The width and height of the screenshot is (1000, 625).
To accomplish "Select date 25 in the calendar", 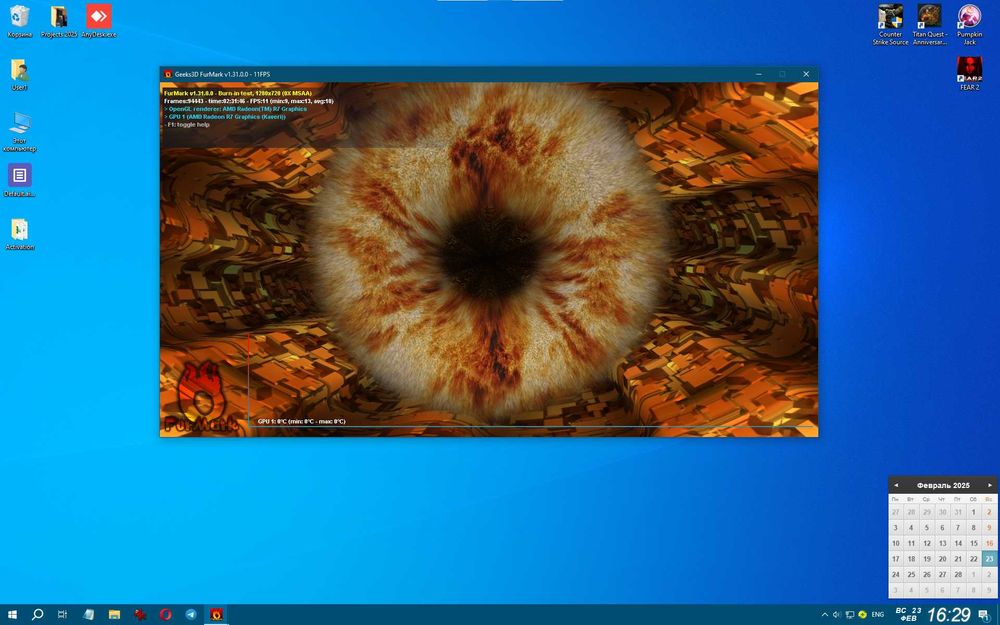I will click(x=911, y=575).
